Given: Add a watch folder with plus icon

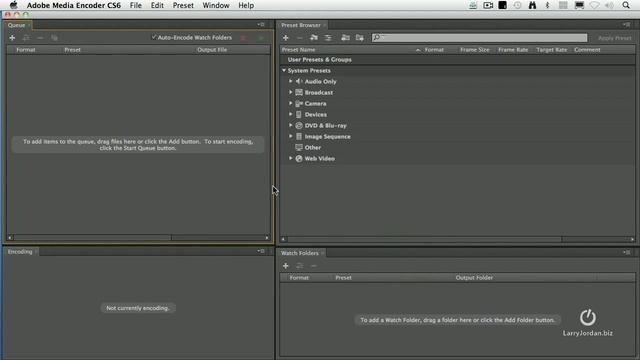Looking at the screenshot, I should [x=286, y=266].
